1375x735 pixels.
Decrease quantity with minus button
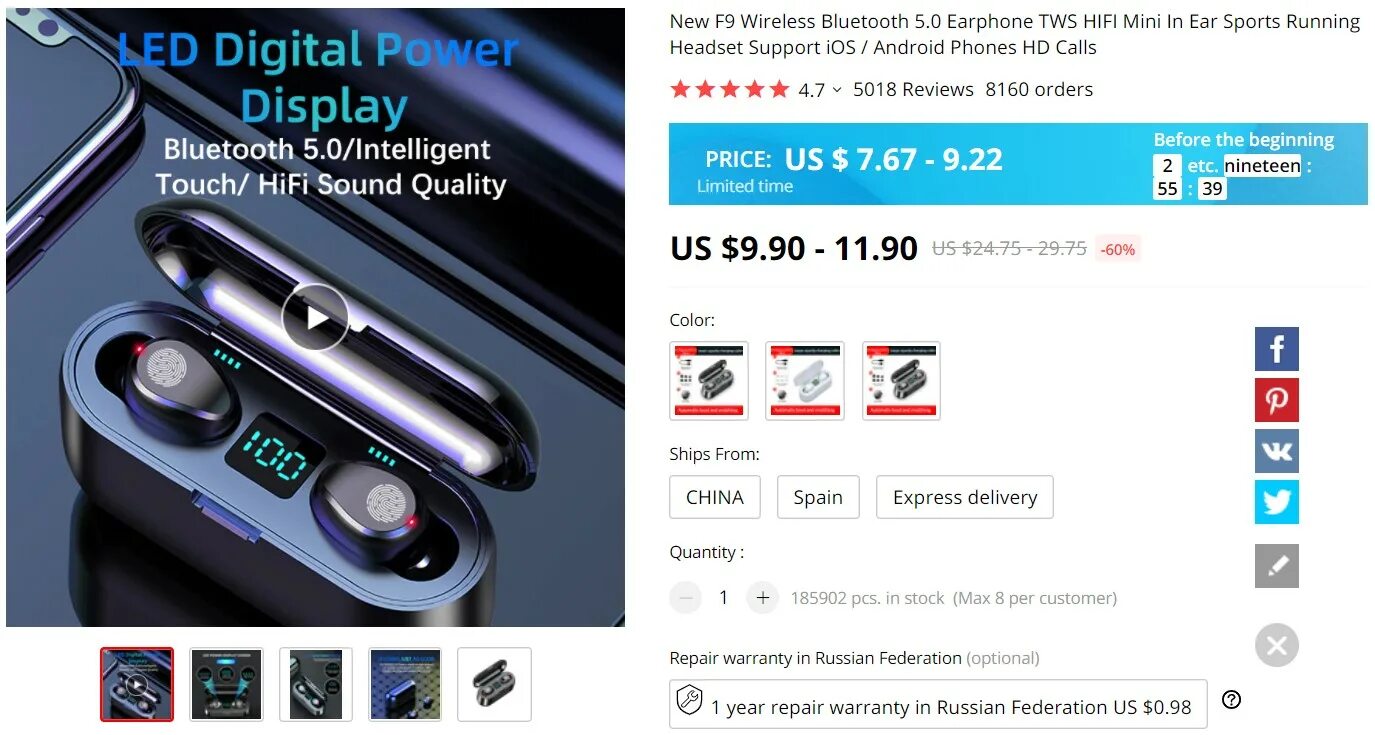685,598
